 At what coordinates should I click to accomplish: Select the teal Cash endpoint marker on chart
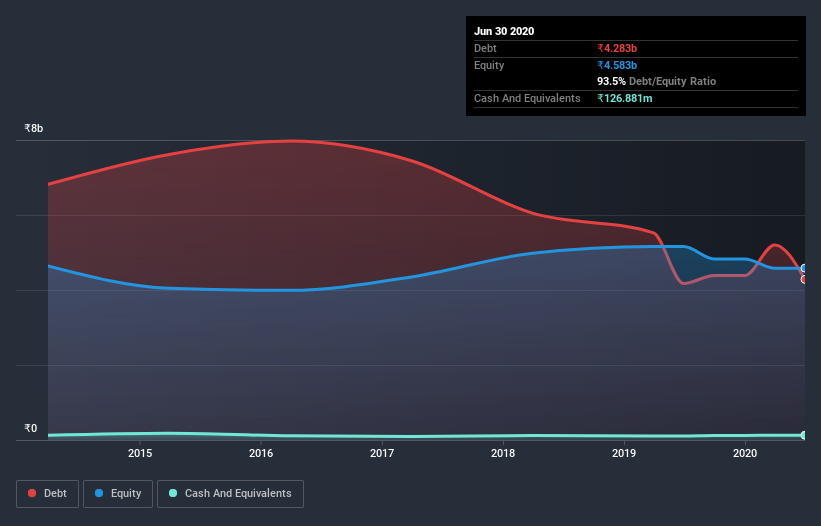804,435
